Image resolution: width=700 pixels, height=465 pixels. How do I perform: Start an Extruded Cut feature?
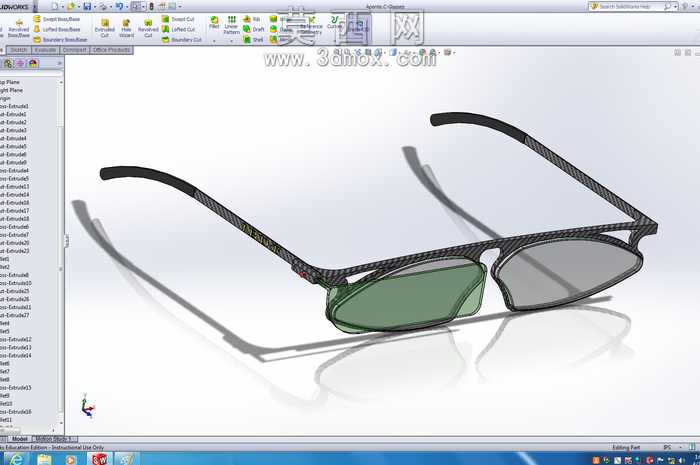104,29
